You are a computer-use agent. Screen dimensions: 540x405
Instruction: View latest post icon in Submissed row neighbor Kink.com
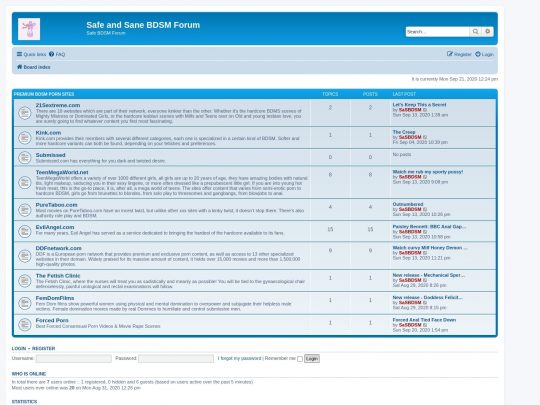425,137
